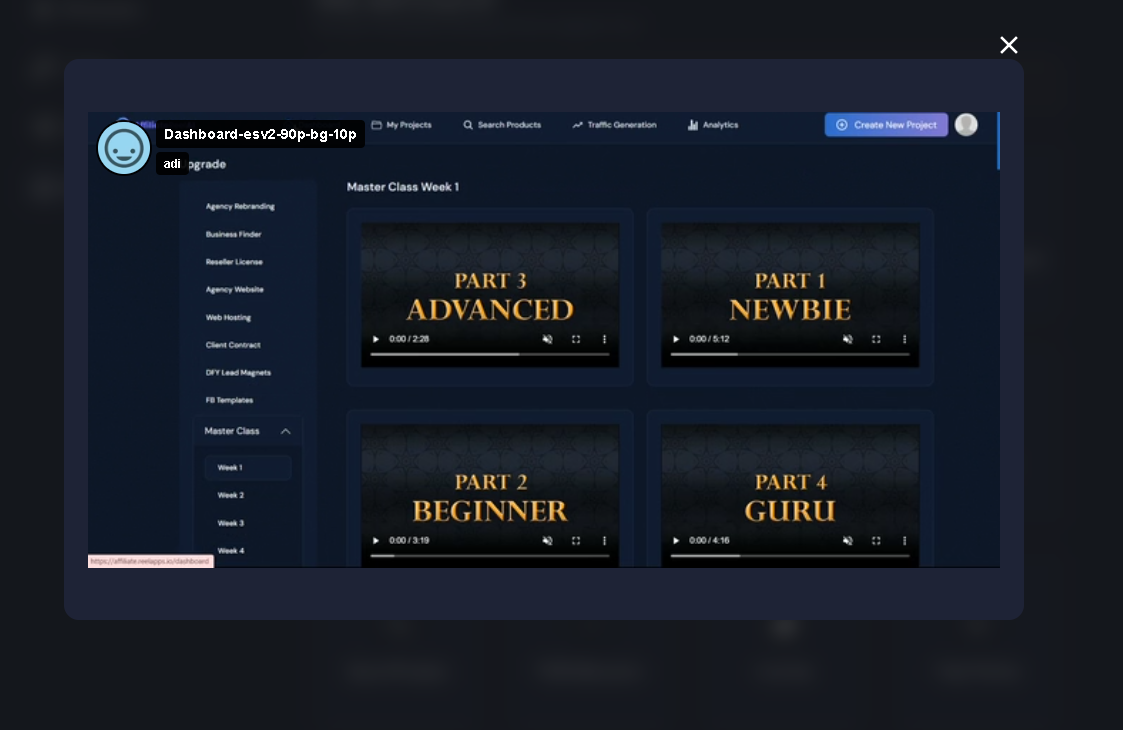This screenshot has height=730, width=1123.
Task: Unmute the Part 4 Guru video
Action: tap(847, 540)
